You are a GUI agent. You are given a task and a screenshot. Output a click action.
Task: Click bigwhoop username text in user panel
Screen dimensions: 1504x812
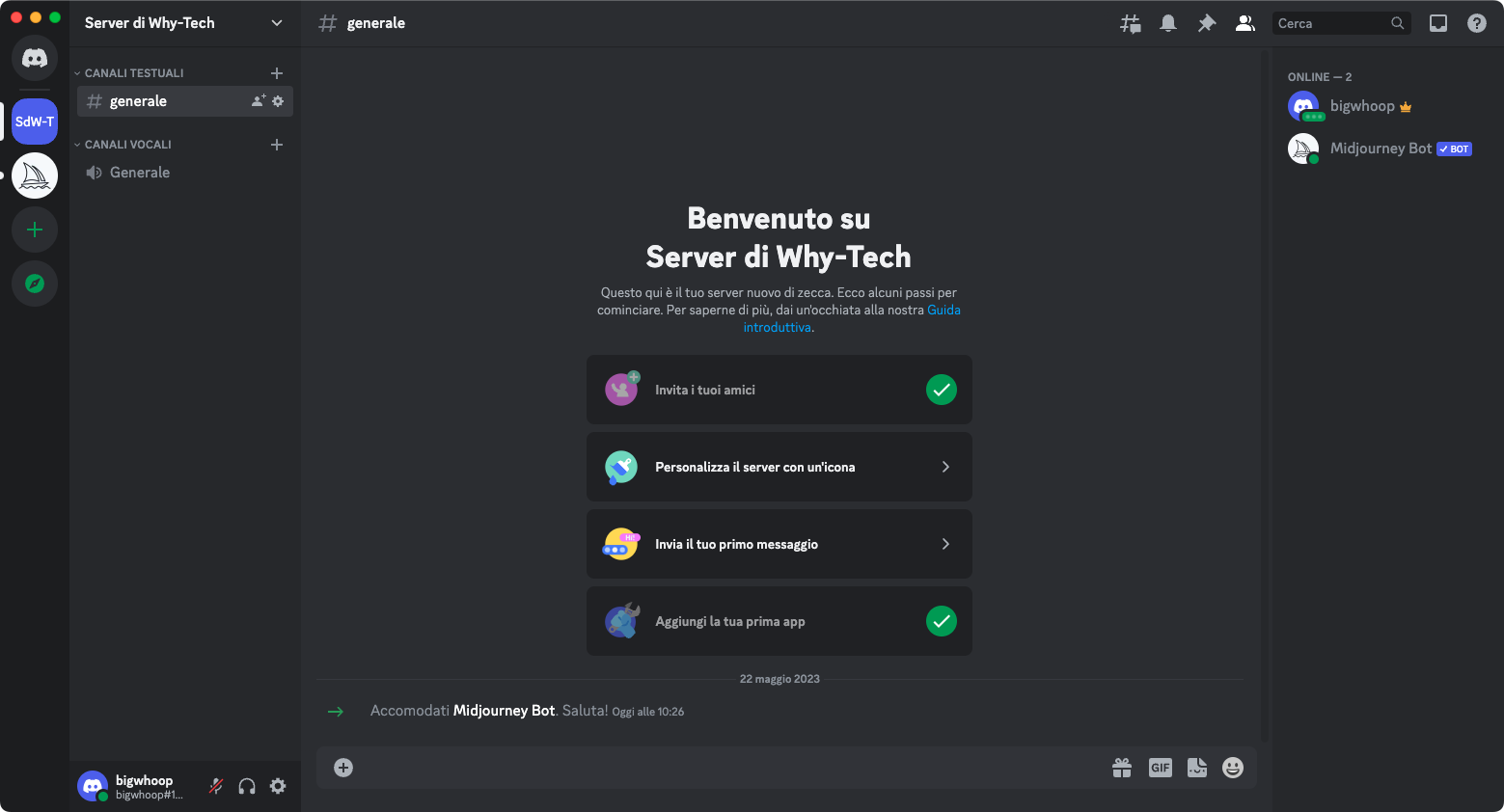pos(144,780)
